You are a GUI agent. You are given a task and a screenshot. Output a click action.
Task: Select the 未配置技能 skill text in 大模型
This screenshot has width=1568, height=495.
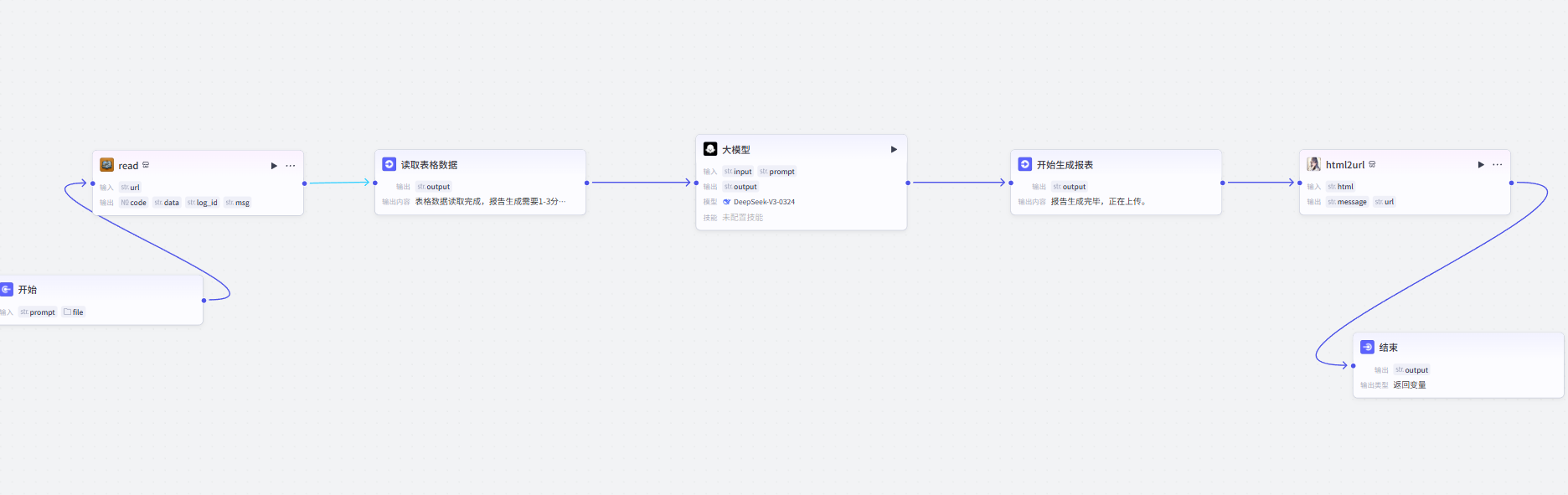coord(742,218)
